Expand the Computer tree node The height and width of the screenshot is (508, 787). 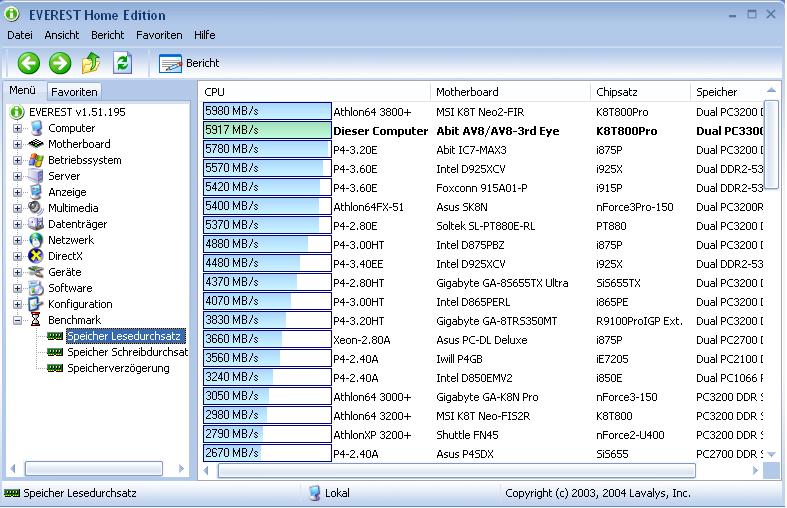(18, 129)
